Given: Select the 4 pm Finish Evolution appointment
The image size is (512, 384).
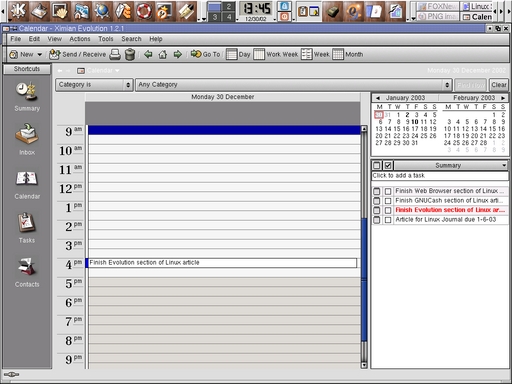Looking at the screenshot, I should pyautogui.click(x=221, y=263).
